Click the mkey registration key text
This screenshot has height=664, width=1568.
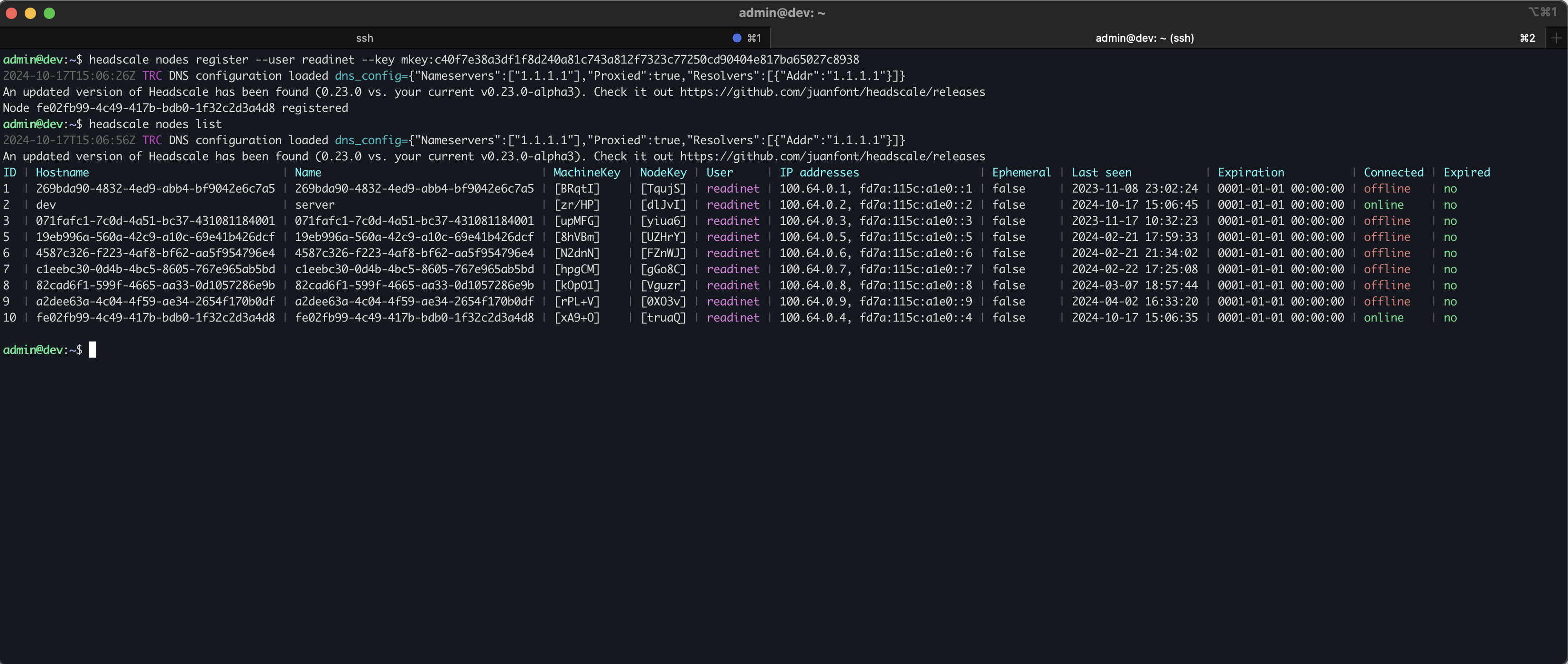coord(629,60)
